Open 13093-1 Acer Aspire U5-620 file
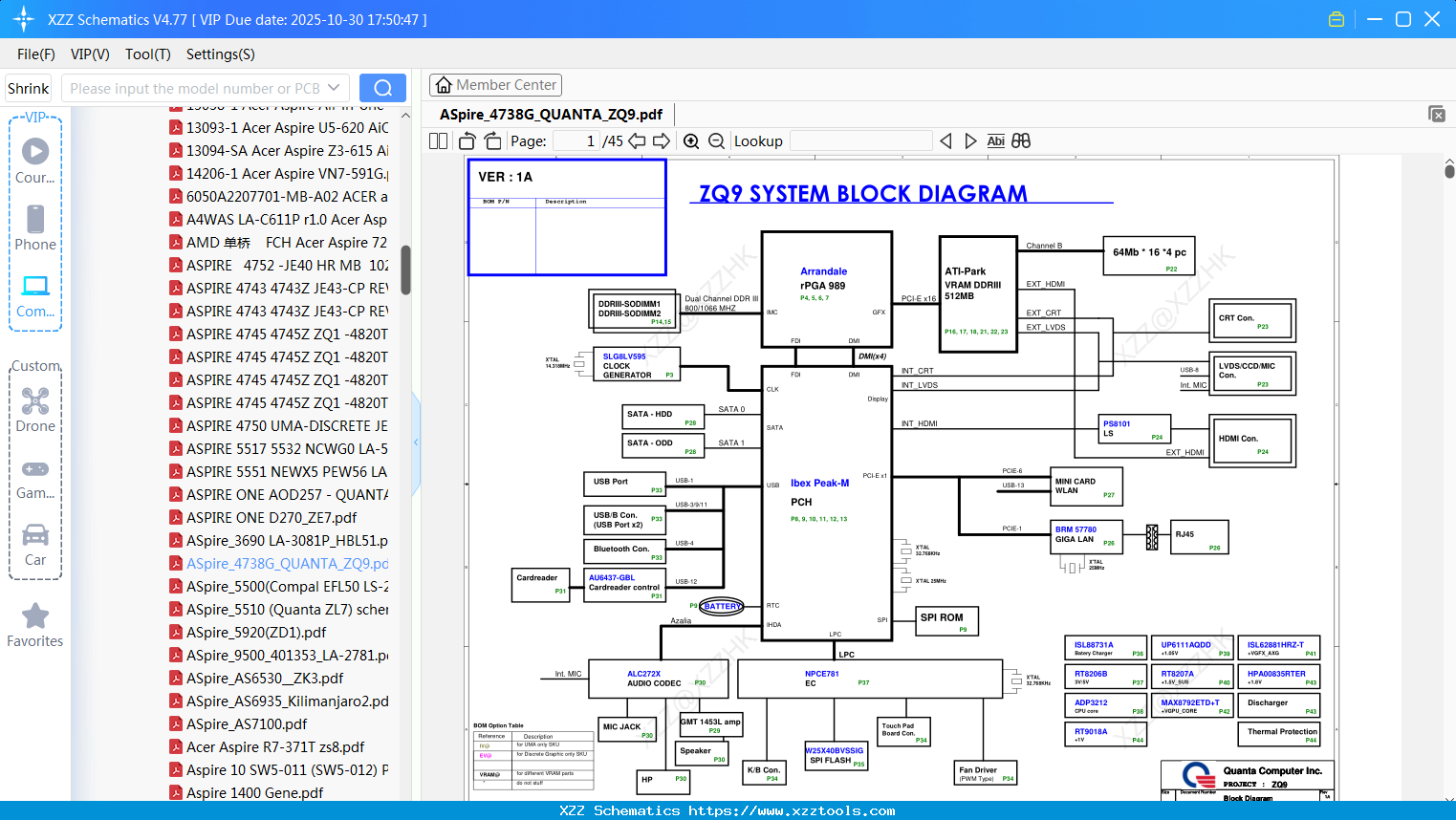This screenshot has width=1456, height=820. [278, 127]
